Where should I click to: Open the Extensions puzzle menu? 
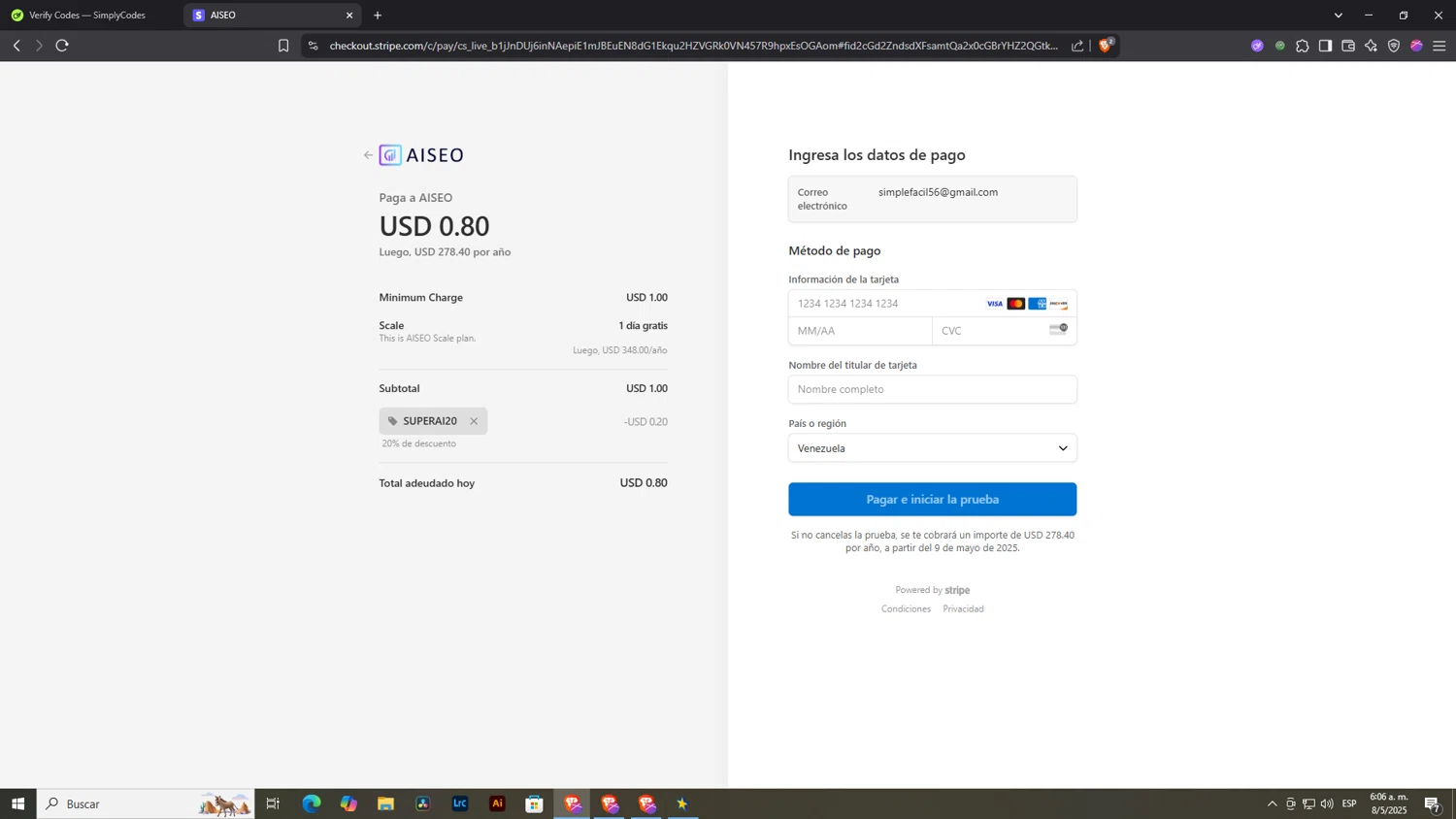pos(1303,46)
